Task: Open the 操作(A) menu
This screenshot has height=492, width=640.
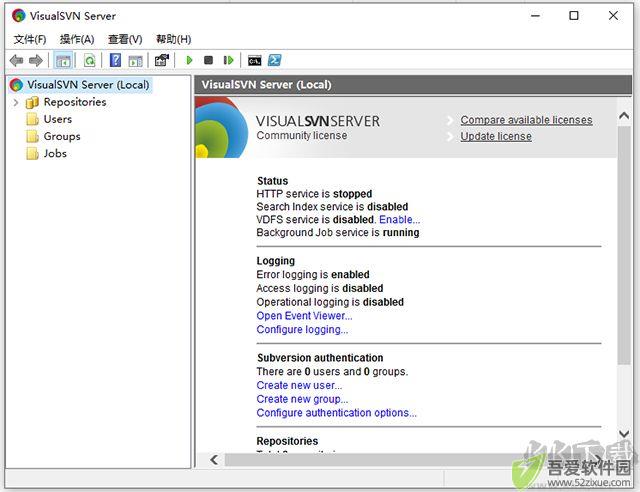Action: coord(77,39)
